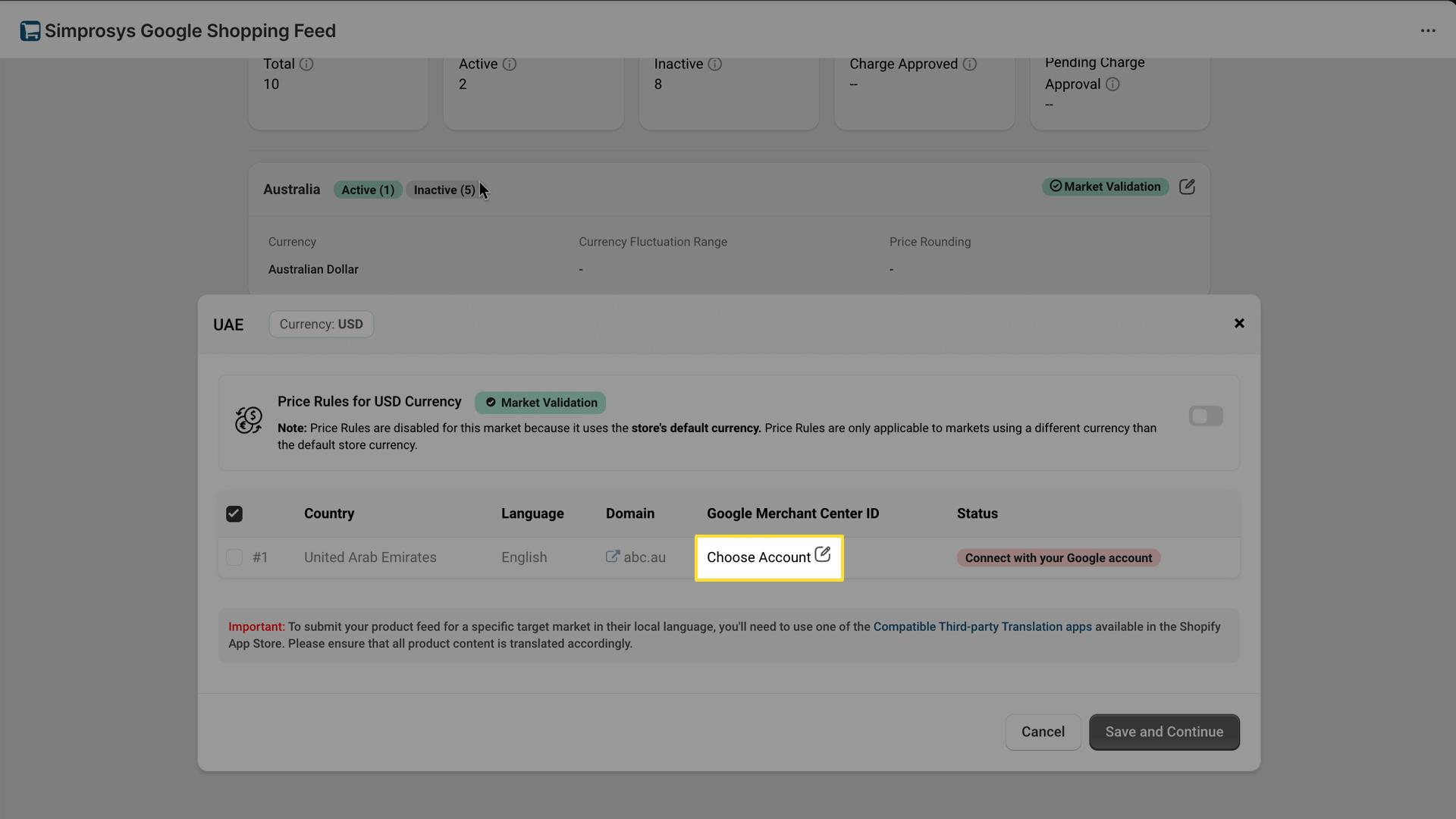This screenshot has height=819, width=1456.
Task: Click the Currency: USD selector
Action: [x=320, y=324]
